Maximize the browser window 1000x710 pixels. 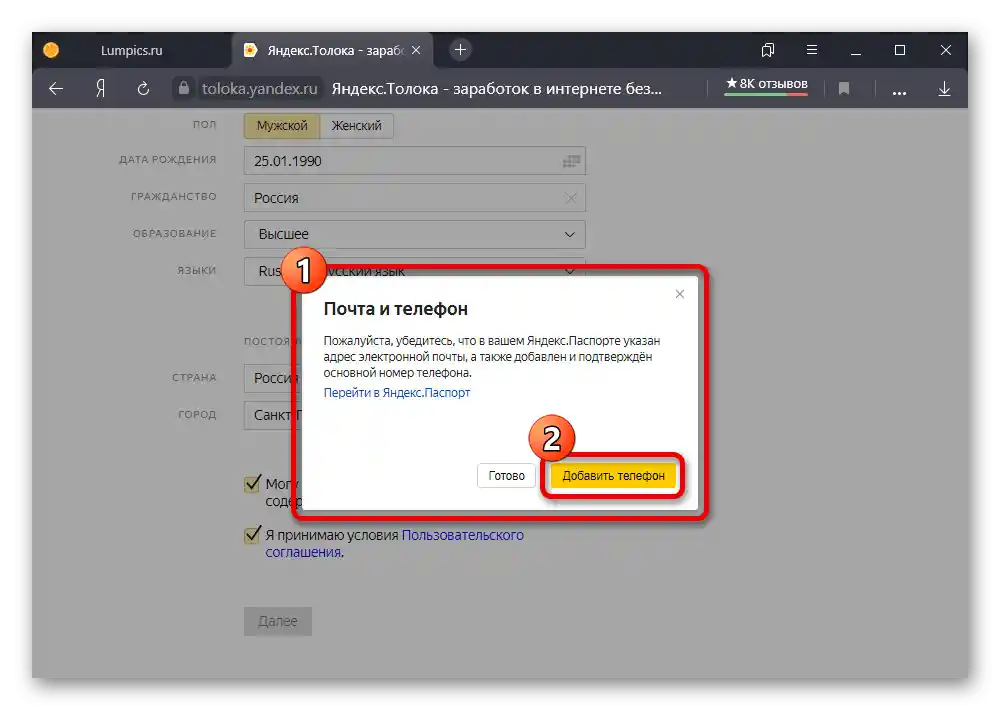tap(900, 50)
